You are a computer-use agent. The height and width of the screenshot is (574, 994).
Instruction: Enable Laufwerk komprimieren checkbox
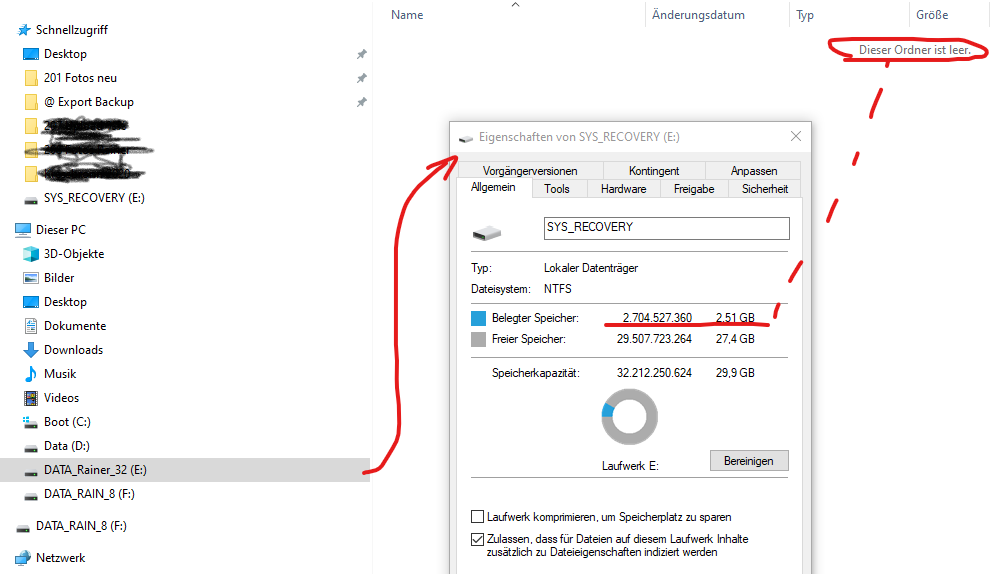[478, 517]
